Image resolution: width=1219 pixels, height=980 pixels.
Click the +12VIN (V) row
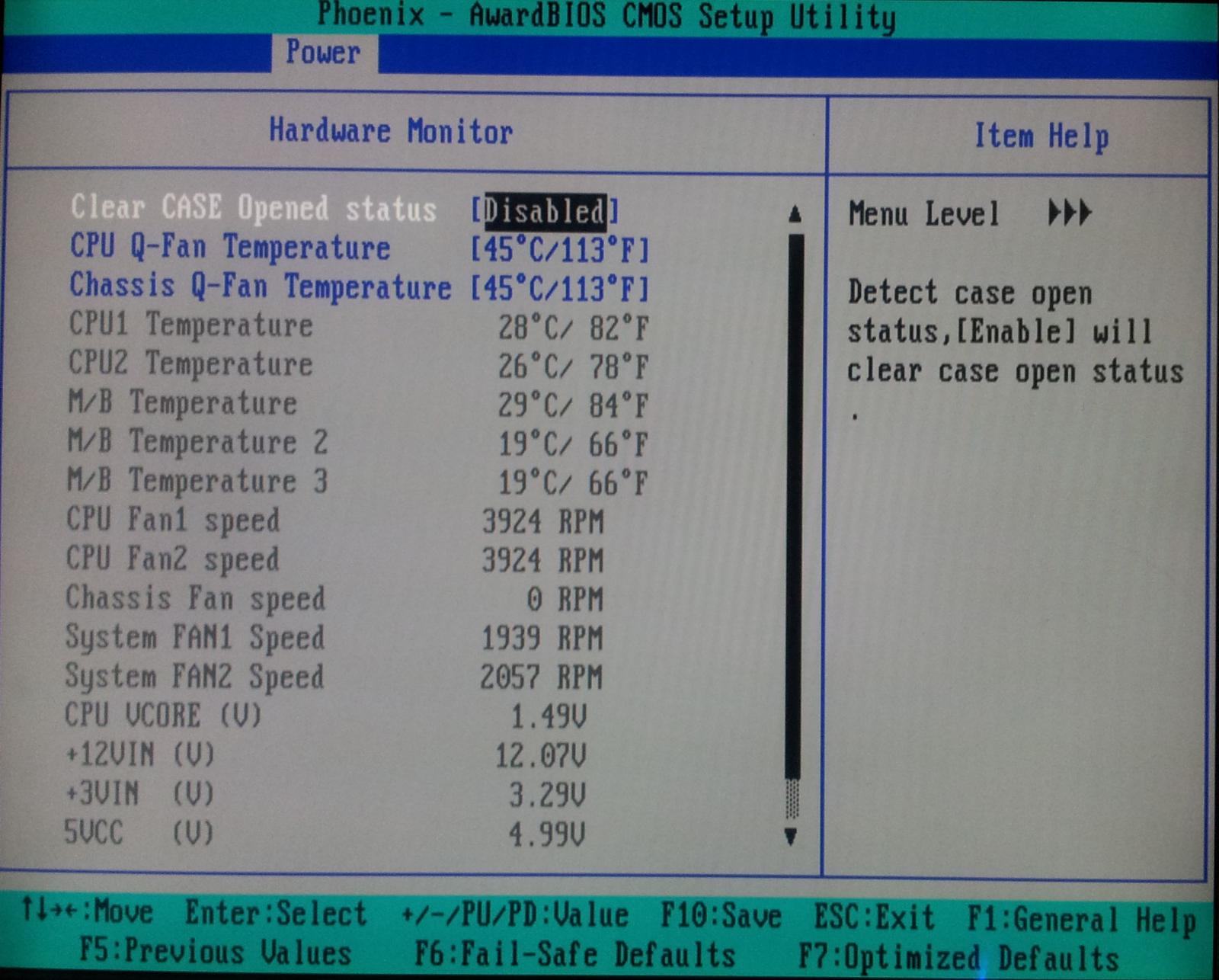(x=326, y=755)
